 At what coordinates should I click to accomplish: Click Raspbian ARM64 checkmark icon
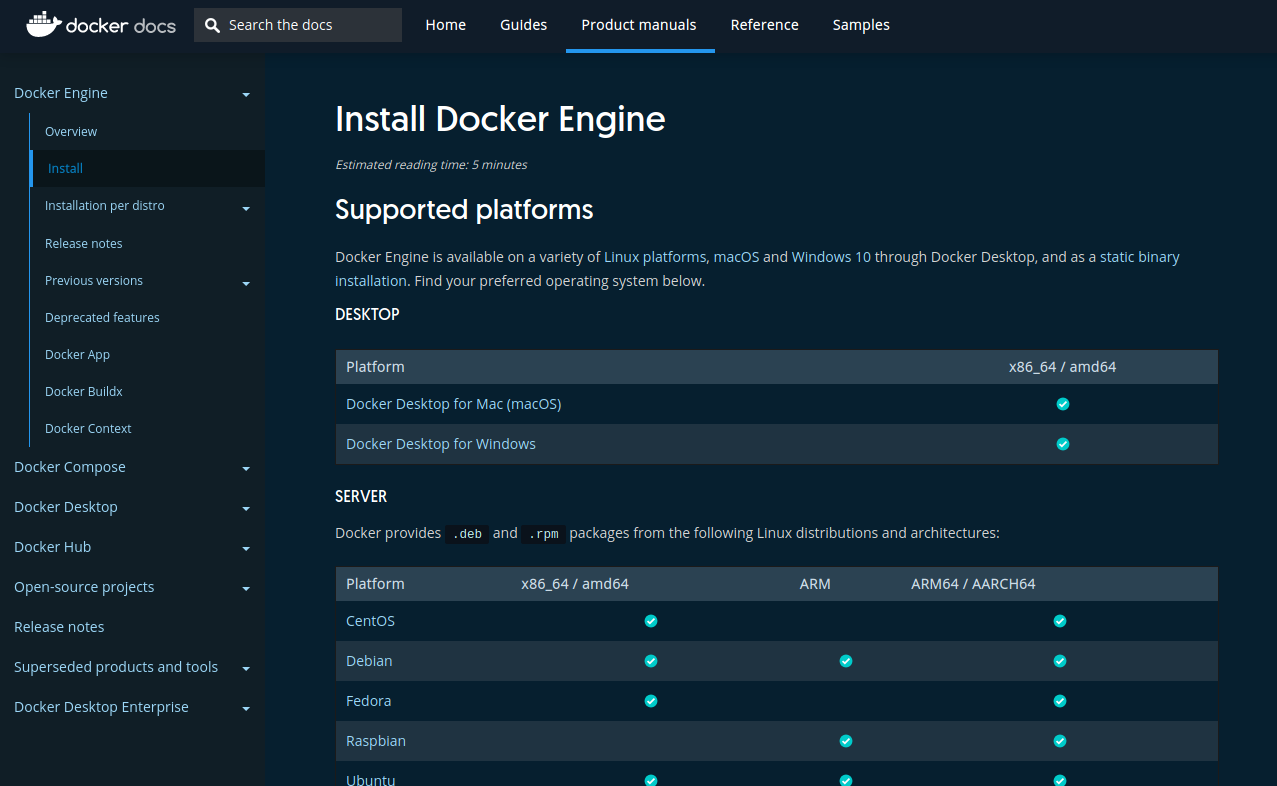tap(1060, 741)
